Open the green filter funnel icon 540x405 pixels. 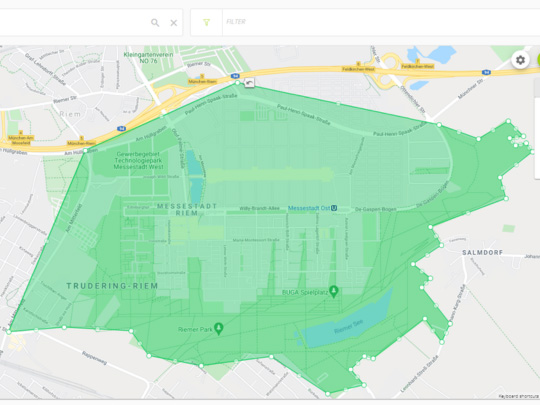pos(206,22)
